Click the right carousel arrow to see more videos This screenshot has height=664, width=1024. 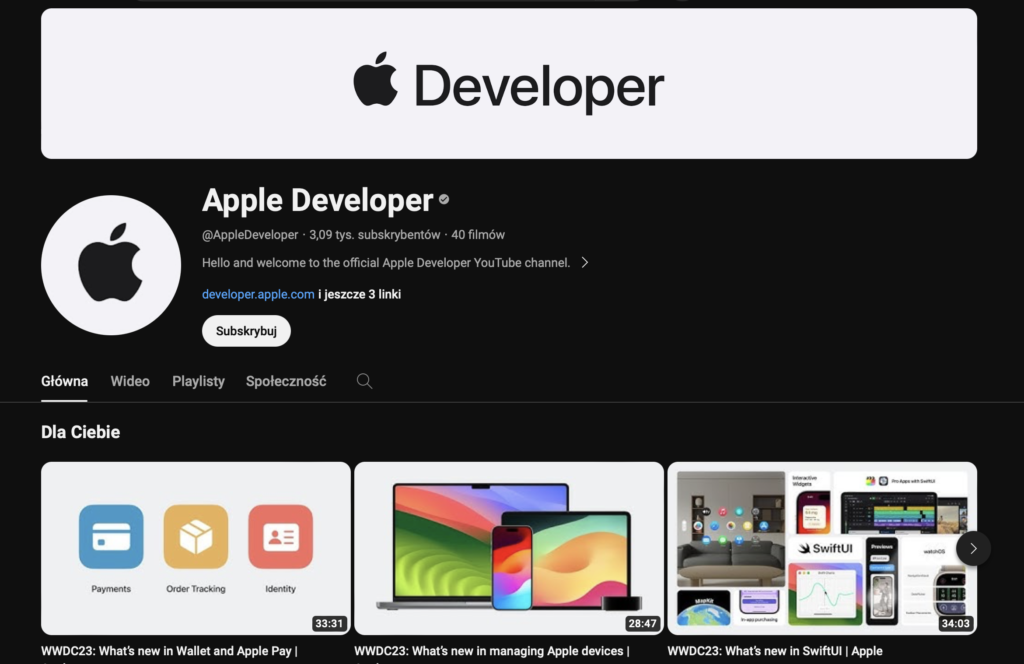[972, 548]
